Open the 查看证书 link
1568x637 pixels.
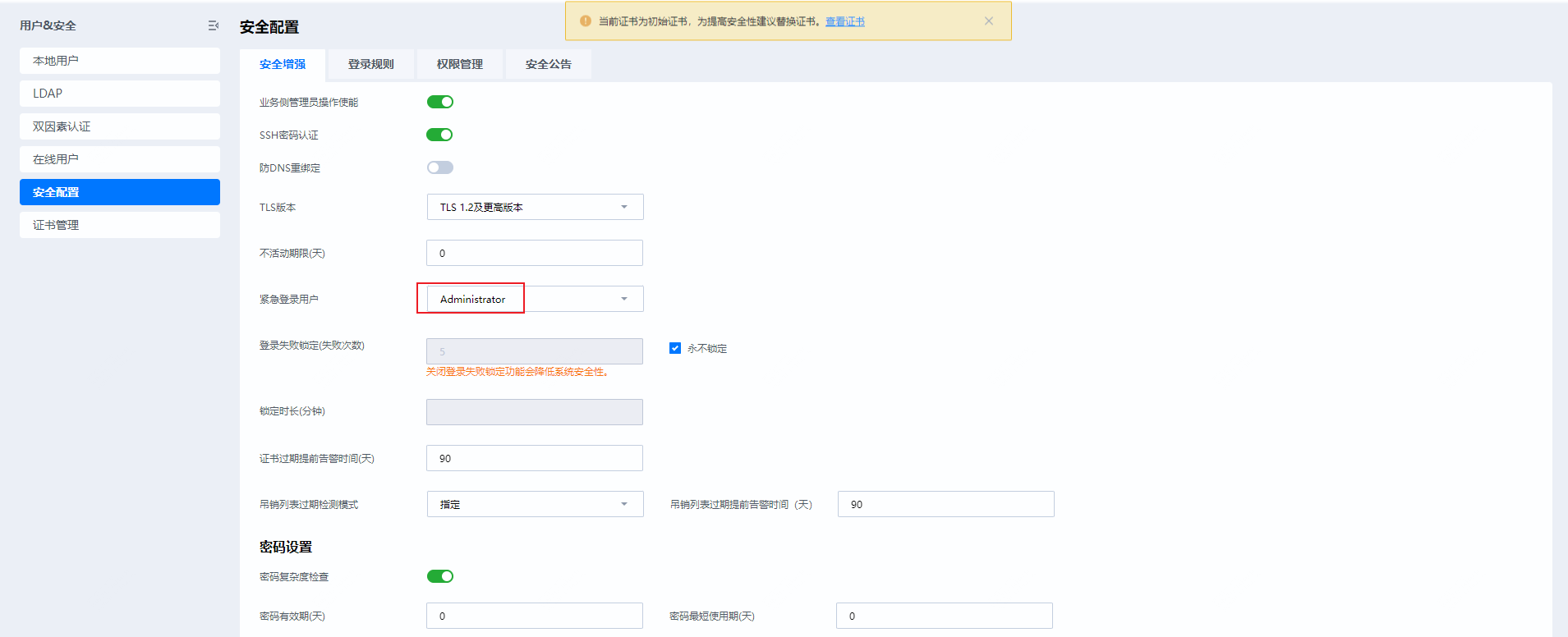click(x=844, y=21)
